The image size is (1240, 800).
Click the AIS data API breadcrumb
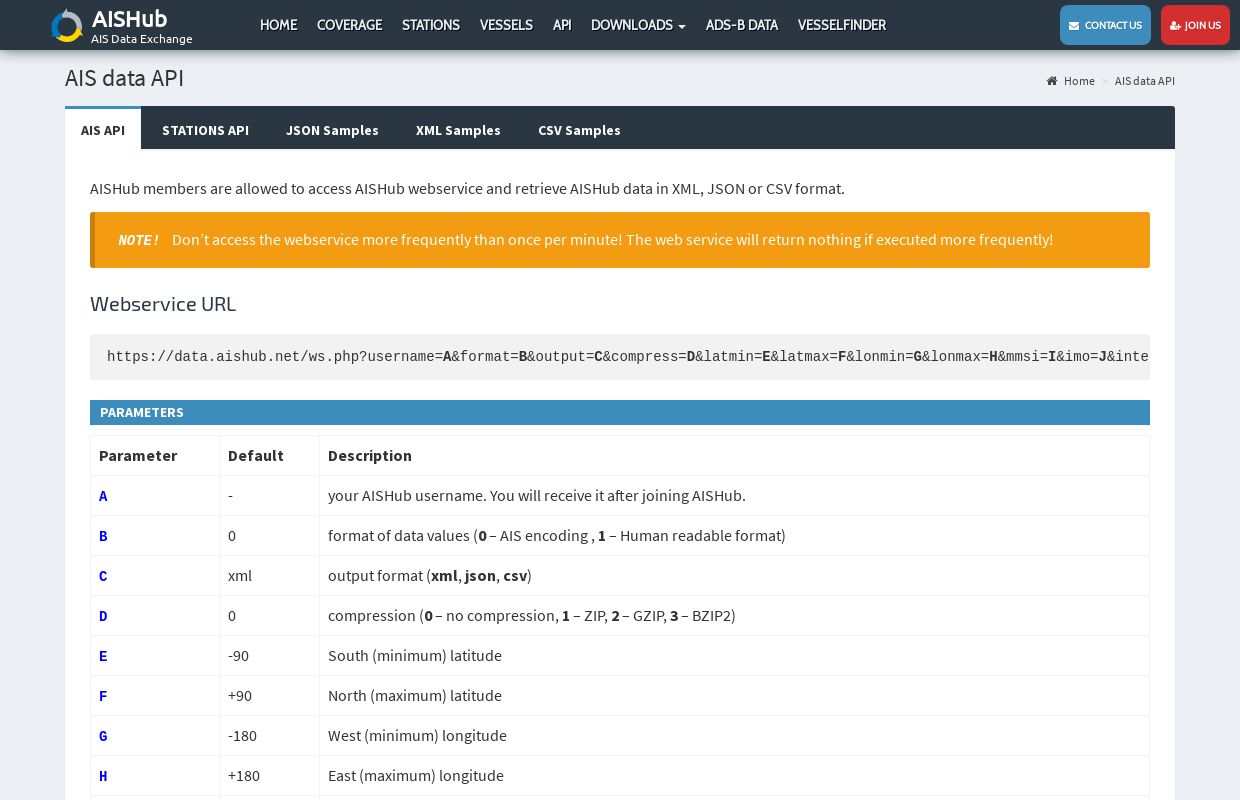point(1145,81)
